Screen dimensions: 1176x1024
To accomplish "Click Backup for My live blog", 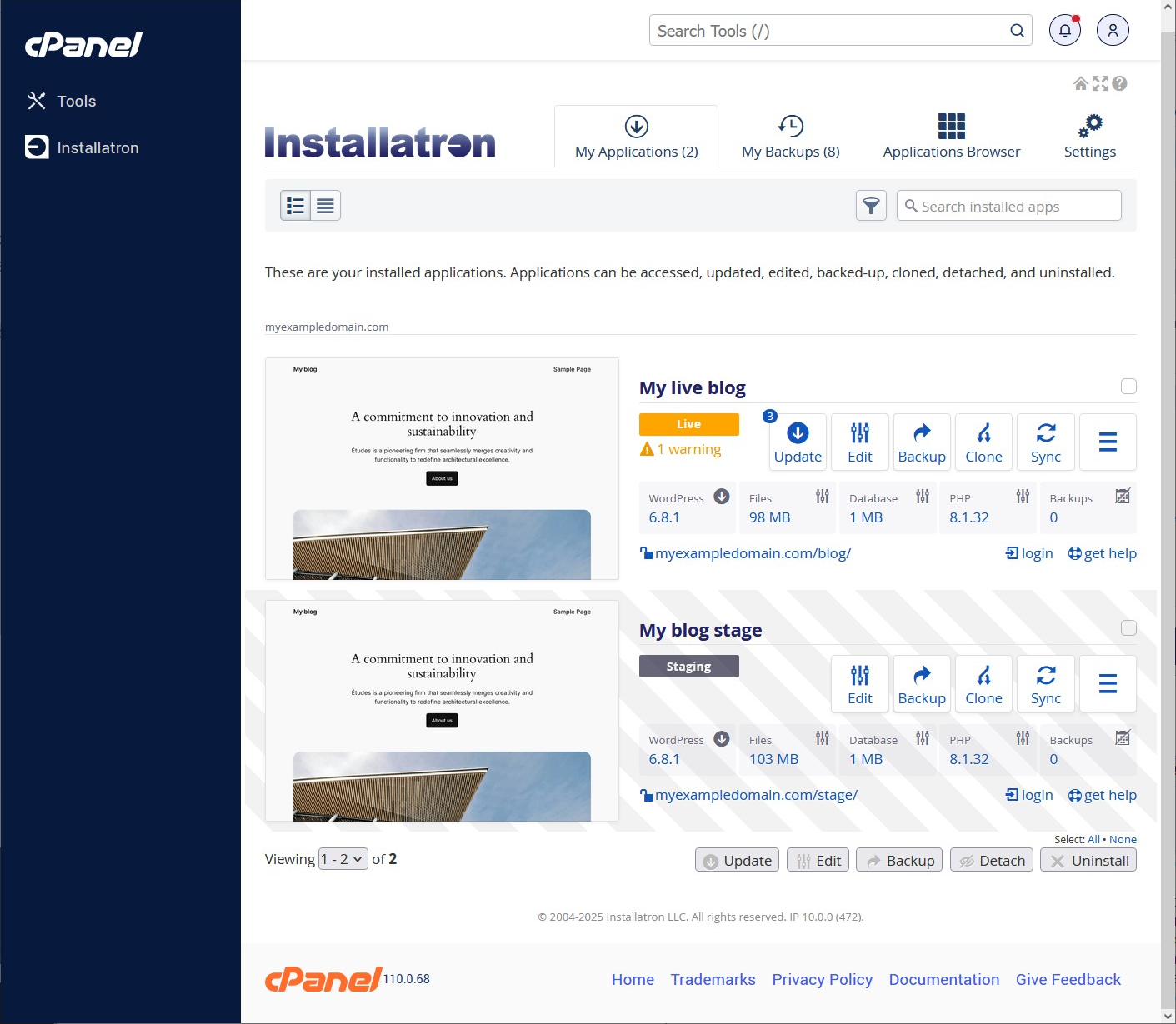I will pos(922,442).
